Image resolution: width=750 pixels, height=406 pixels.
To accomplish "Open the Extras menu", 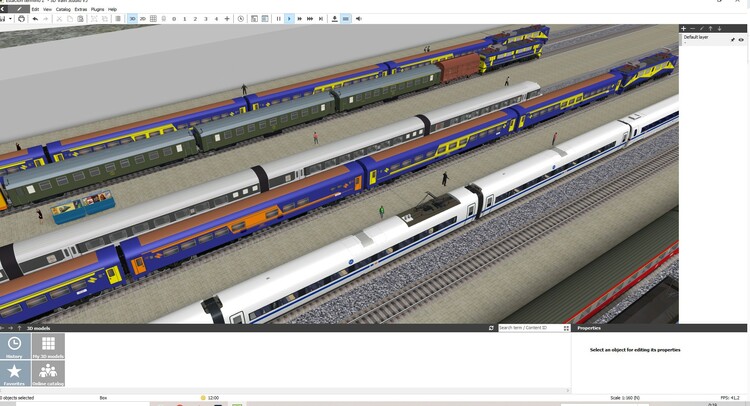I will tap(80, 9).
